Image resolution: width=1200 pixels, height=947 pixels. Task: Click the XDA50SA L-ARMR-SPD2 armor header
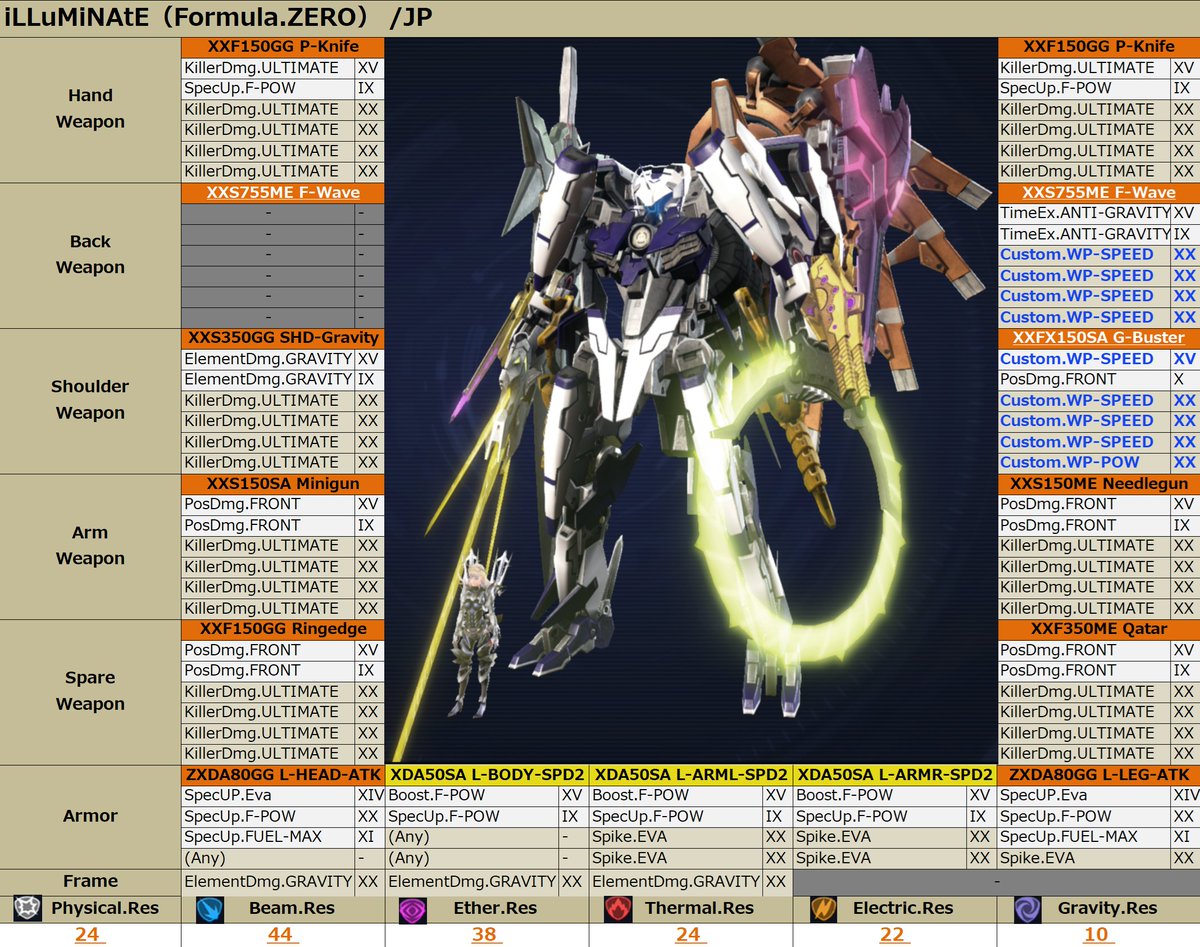895,775
